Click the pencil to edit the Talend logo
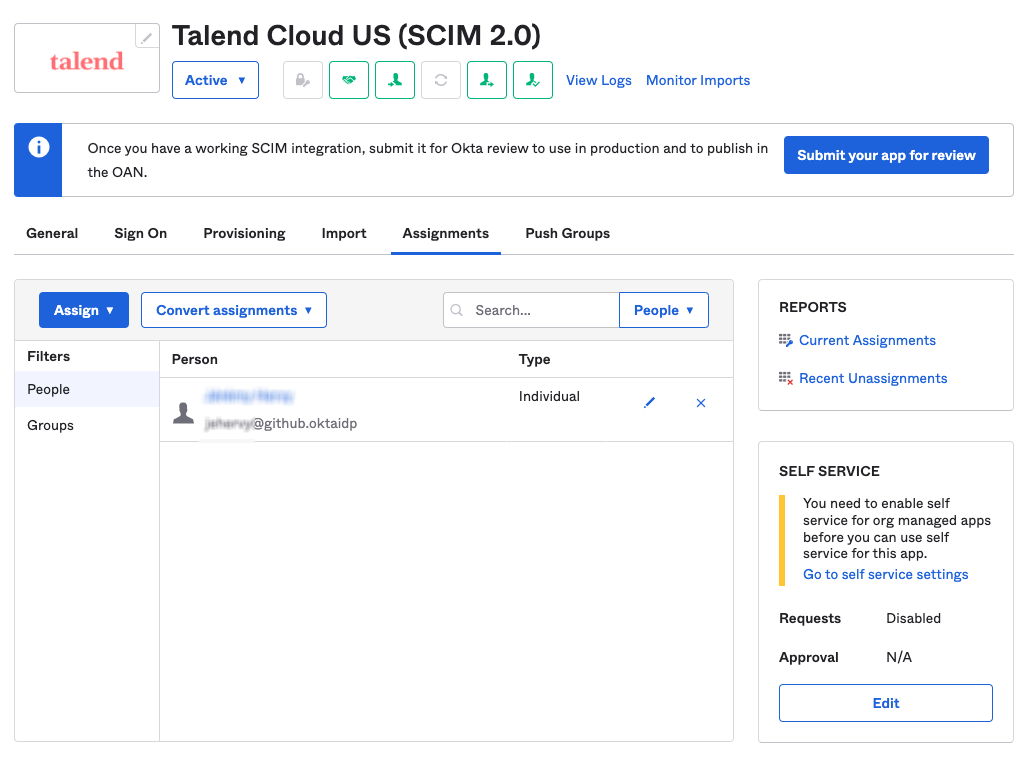1032x758 pixels. pos(147,35)
